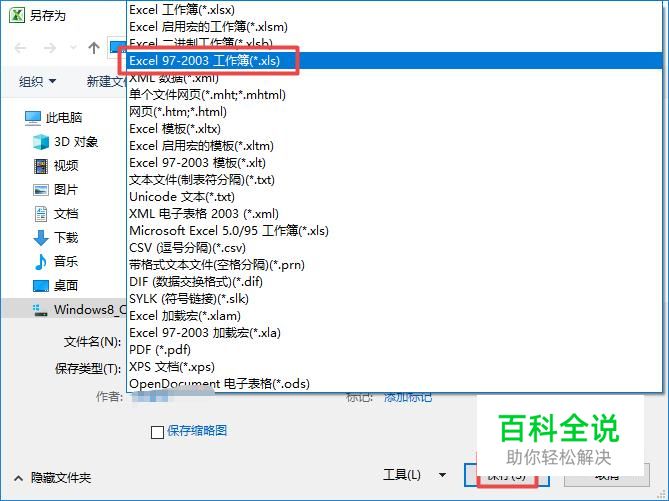Choose Unicode 文本(*.txt) format
The width and height of the screenshot is (669, 501).
coord(395,197)
